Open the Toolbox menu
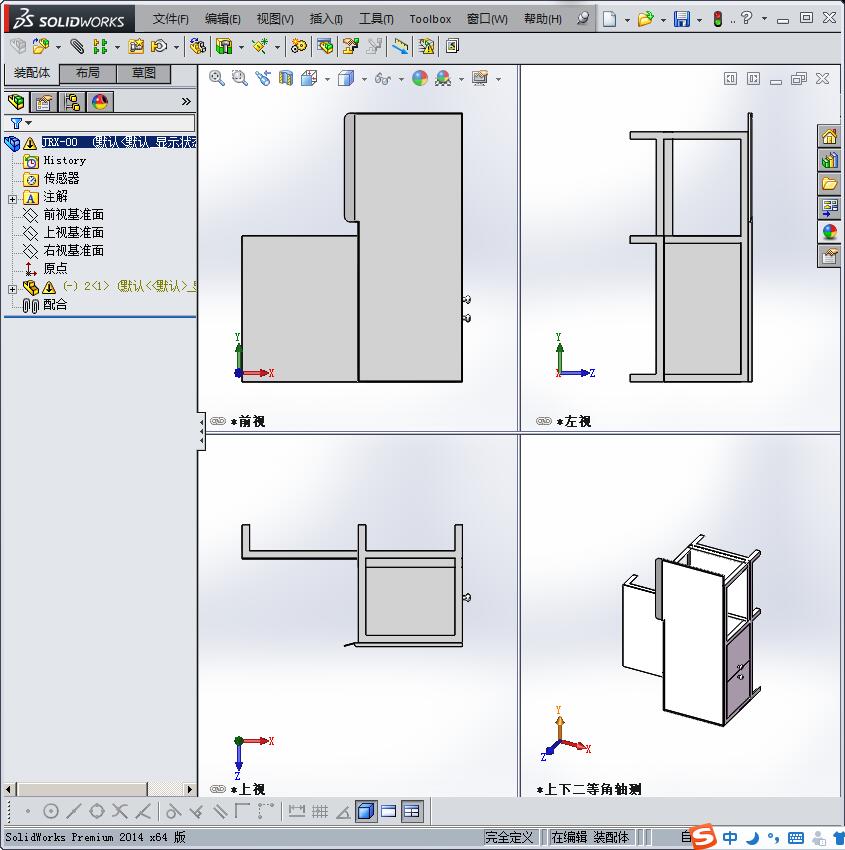 coord(430,19)
